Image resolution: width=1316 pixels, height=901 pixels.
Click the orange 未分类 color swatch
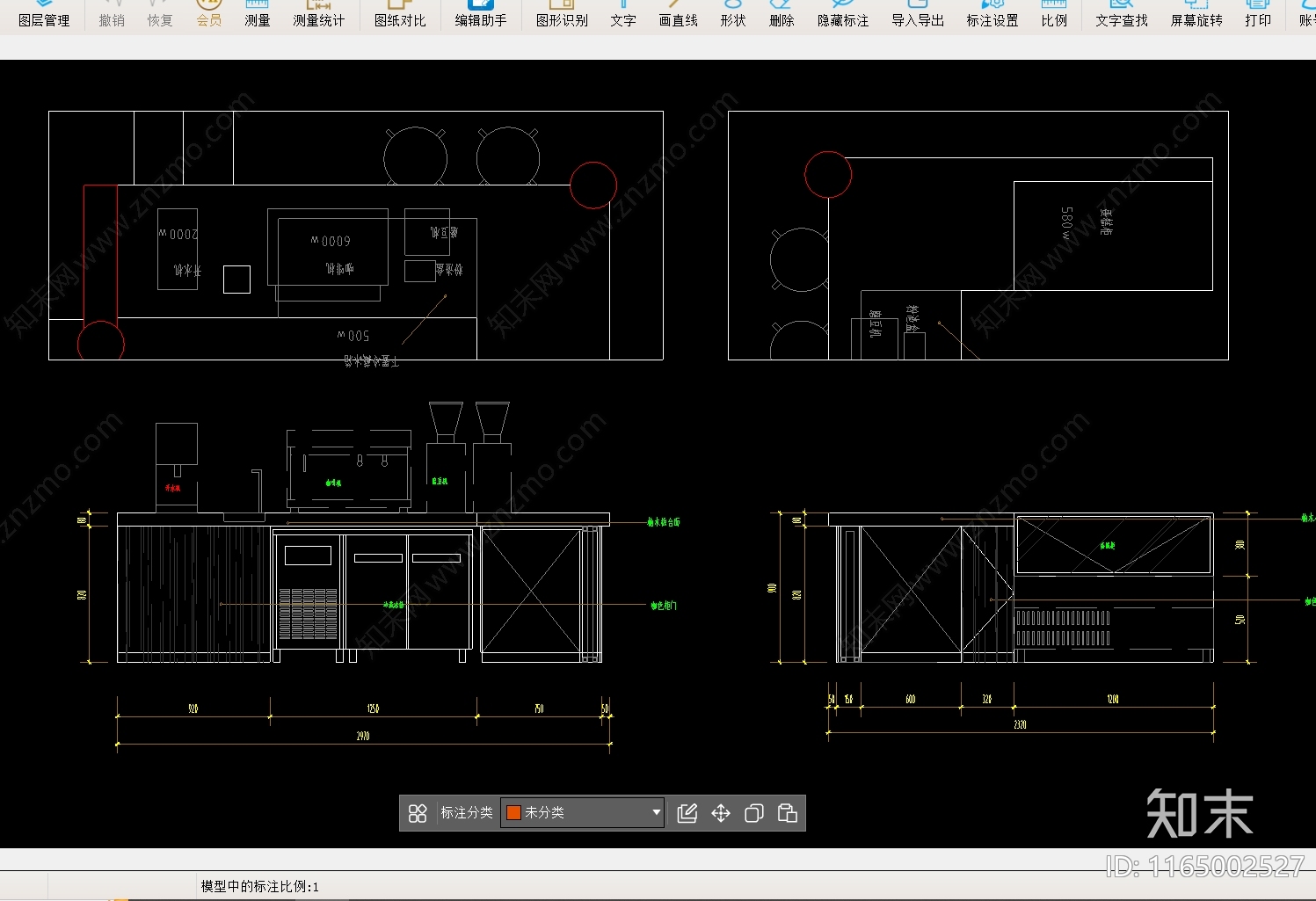(x=514, y=812)
